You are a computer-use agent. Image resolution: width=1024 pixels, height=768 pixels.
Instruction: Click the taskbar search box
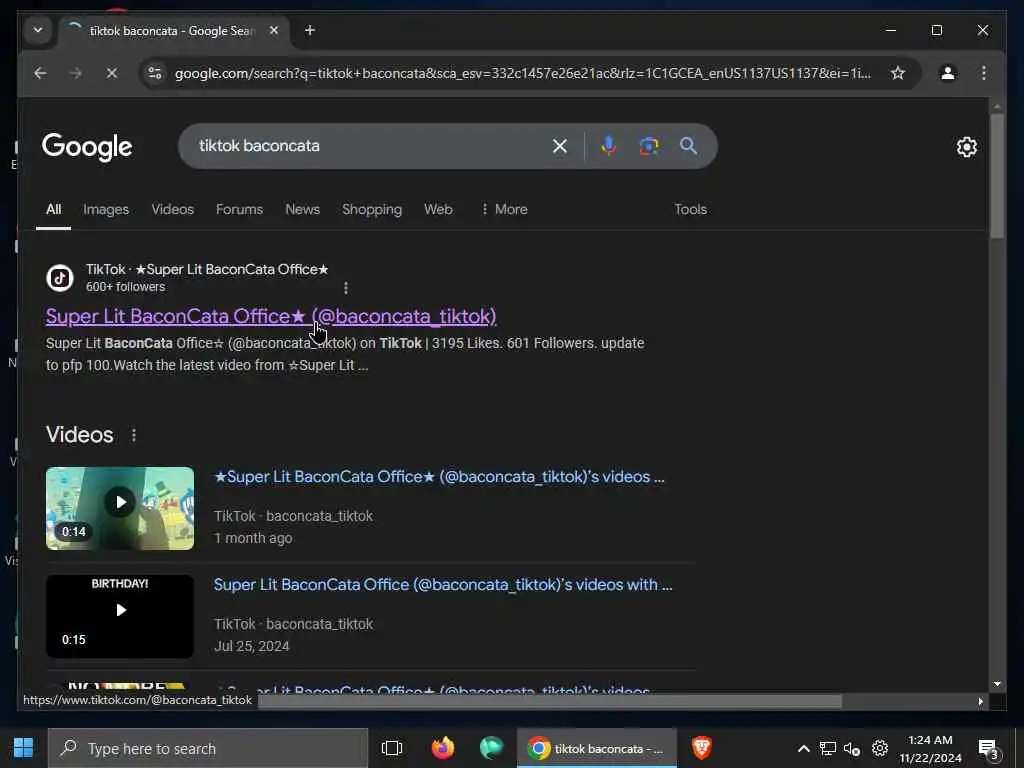pos(208,748)
